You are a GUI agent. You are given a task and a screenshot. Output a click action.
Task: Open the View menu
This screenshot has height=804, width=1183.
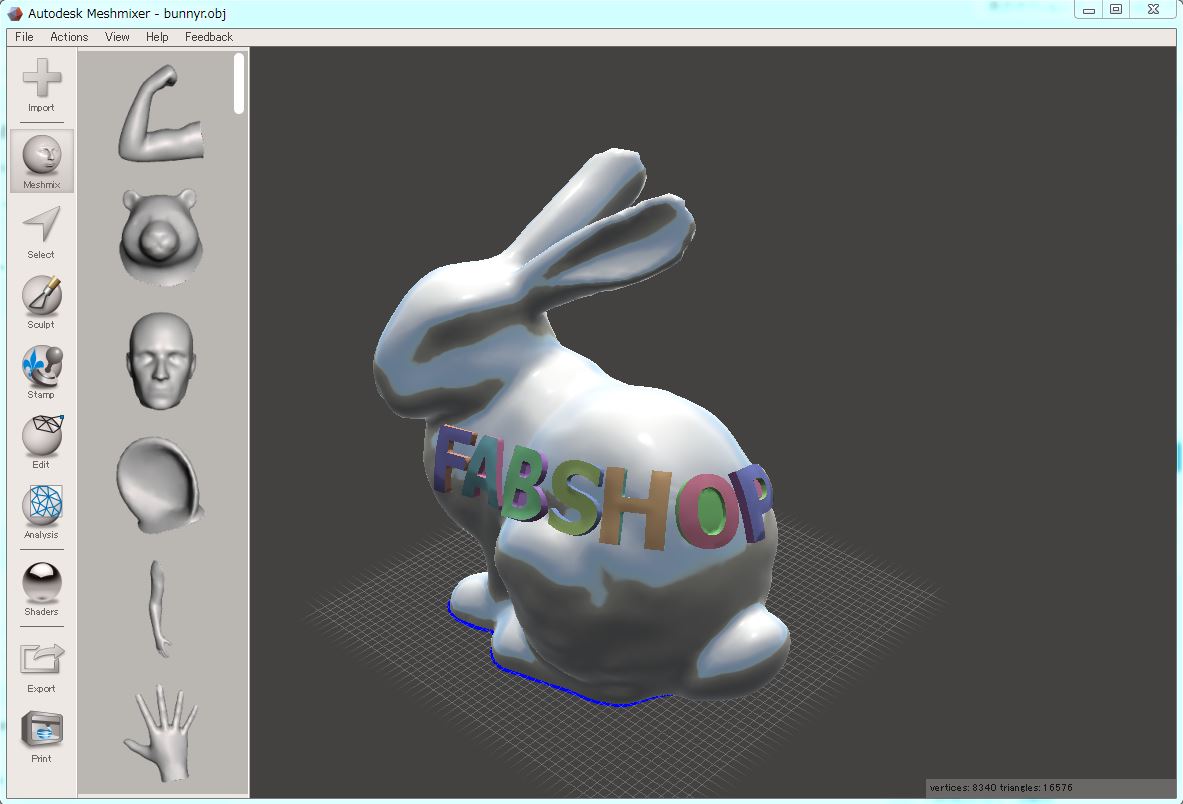coord(117,37)
